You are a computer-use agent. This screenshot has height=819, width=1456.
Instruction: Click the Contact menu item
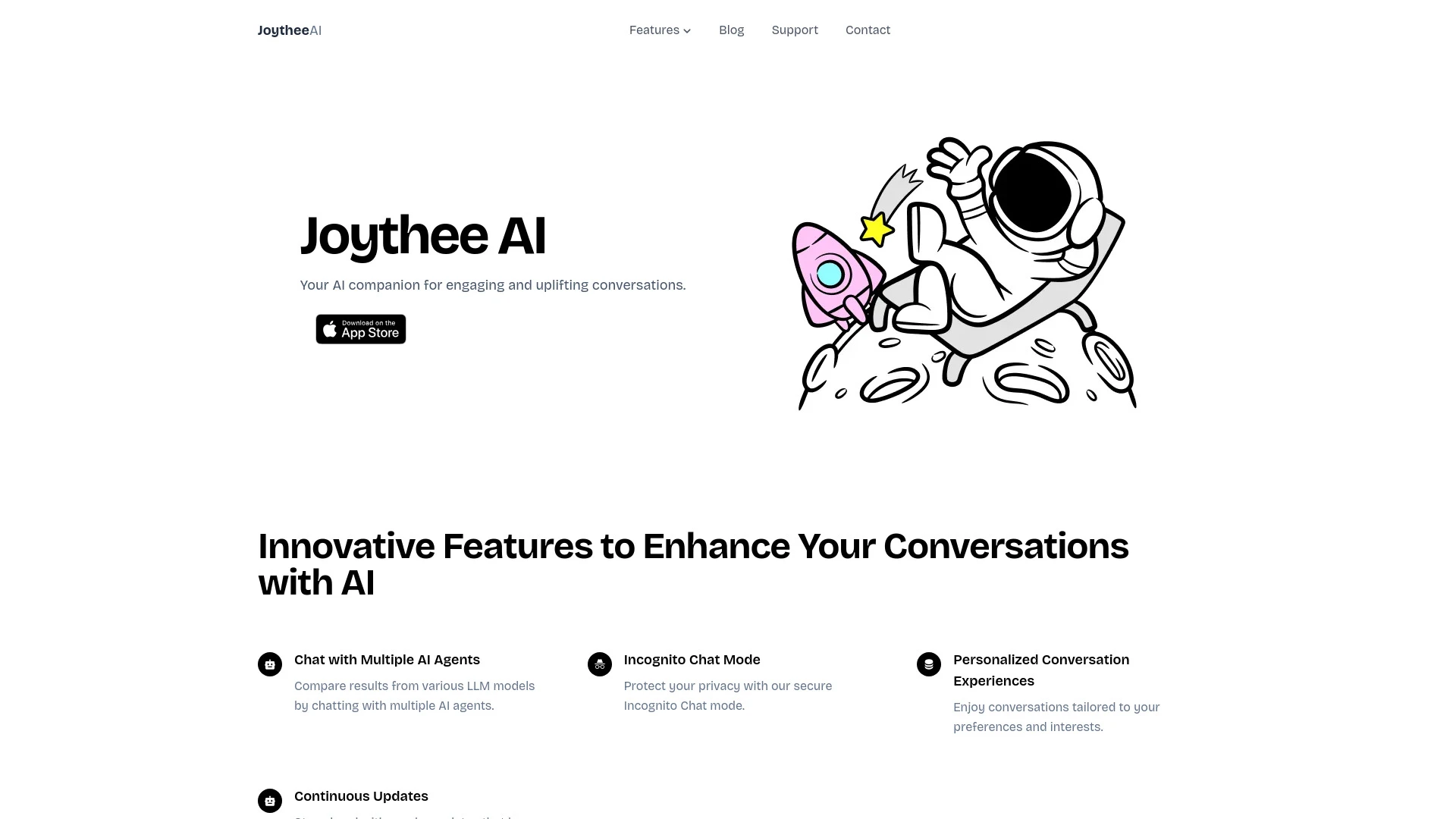(x=867, y=29)
